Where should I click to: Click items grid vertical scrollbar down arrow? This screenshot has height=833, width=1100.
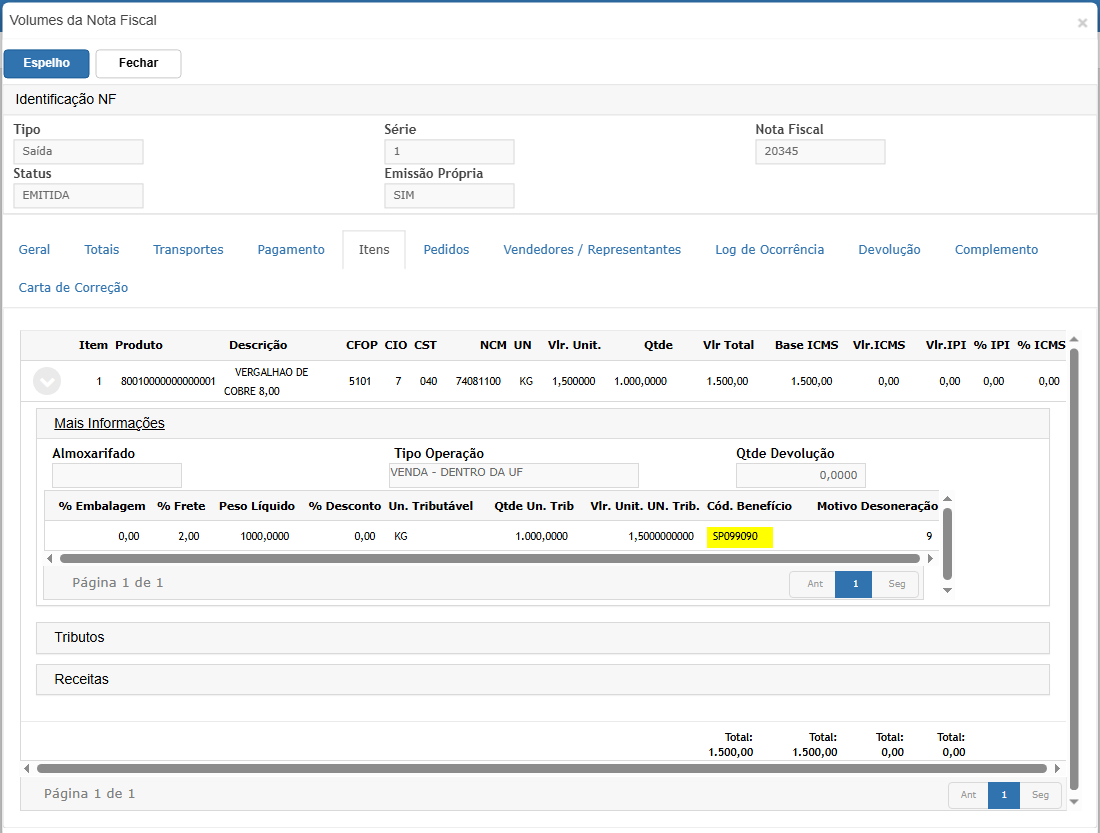coord(1073,801)
